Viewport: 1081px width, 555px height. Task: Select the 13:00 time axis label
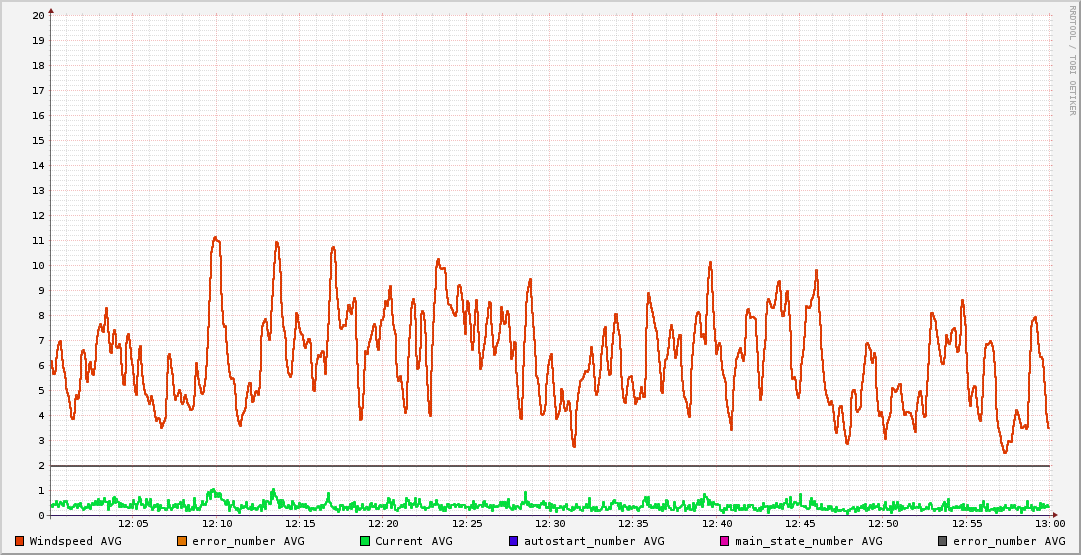pos(1049,523)
